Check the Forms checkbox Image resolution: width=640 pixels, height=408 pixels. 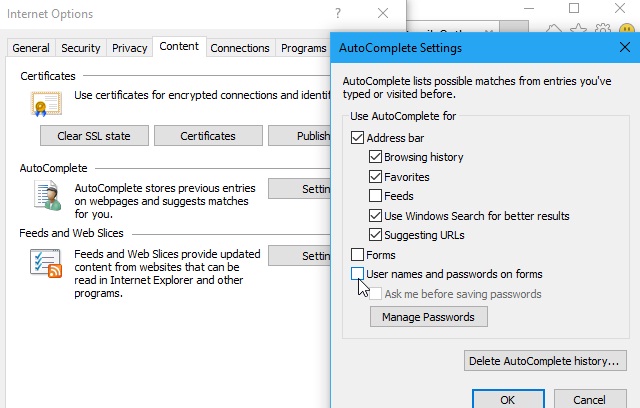pos(357,255)
